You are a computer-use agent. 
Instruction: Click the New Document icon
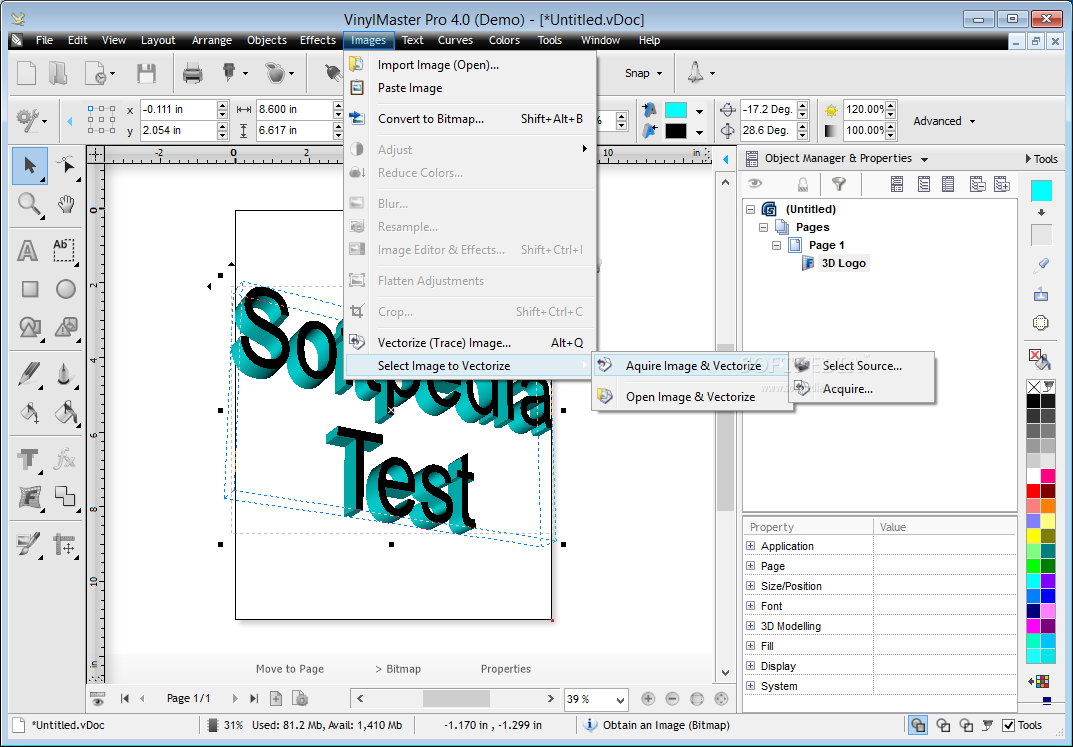(x=26, y=73)
